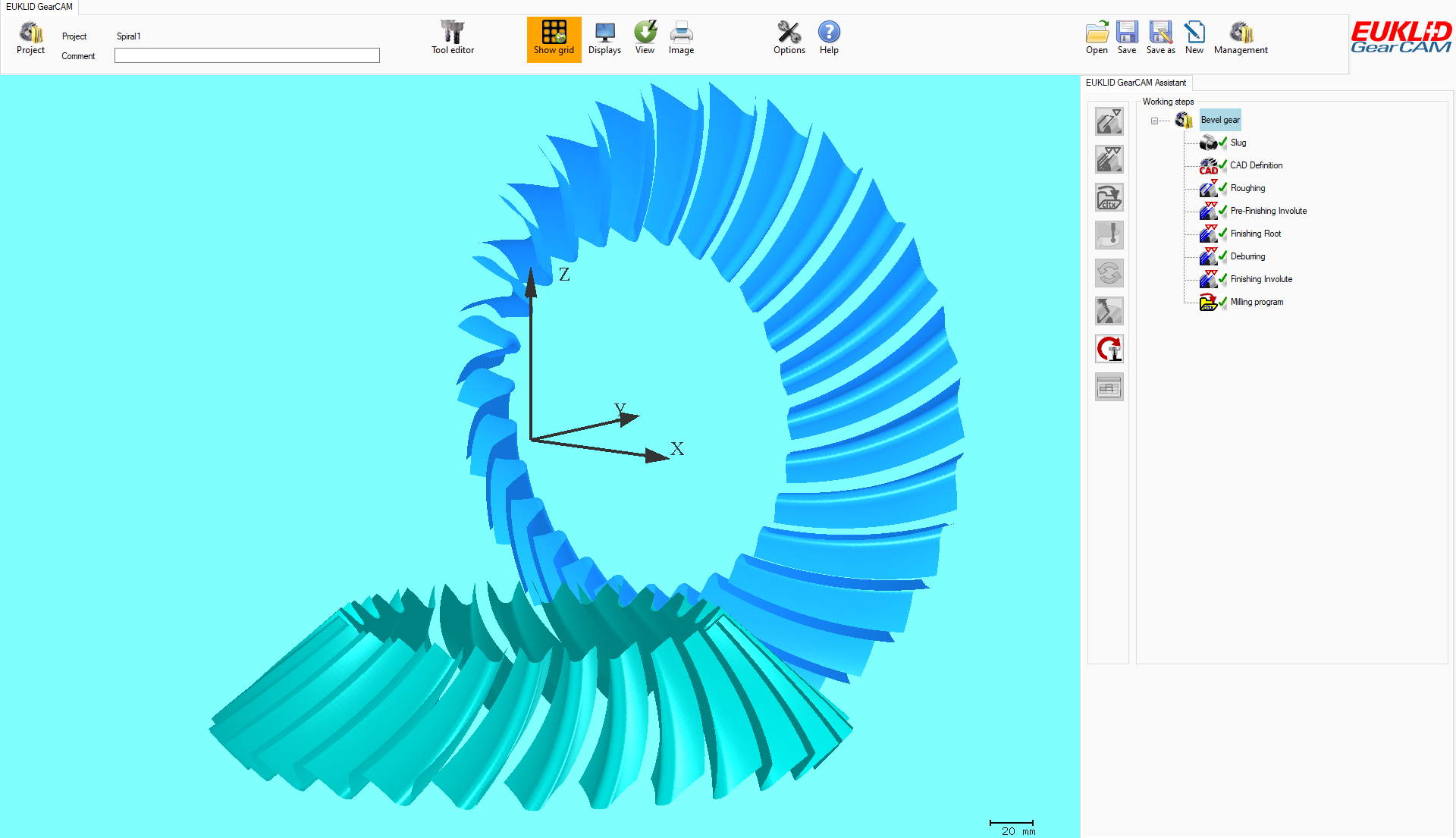Select the EUKLID GearCAM Assistant tab
This screenshot has width=1456, height=838.
1136,83
